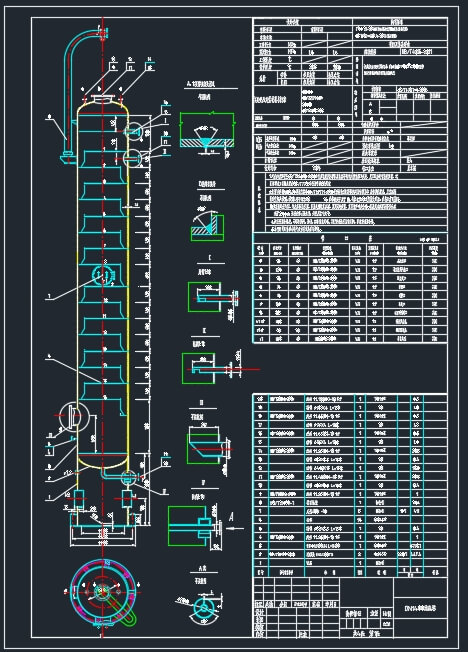Click the V-groove butt weld detail view
468x652 pixels.
tap(208, 133)
